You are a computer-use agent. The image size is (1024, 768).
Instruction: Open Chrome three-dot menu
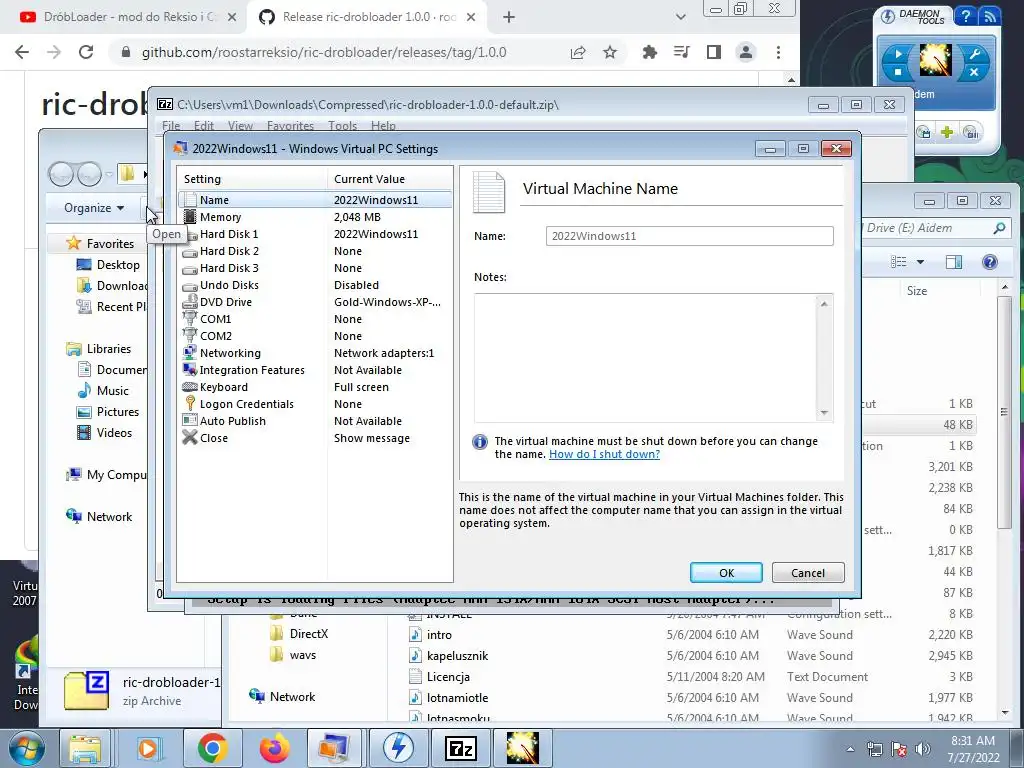[x=778, y=52]
